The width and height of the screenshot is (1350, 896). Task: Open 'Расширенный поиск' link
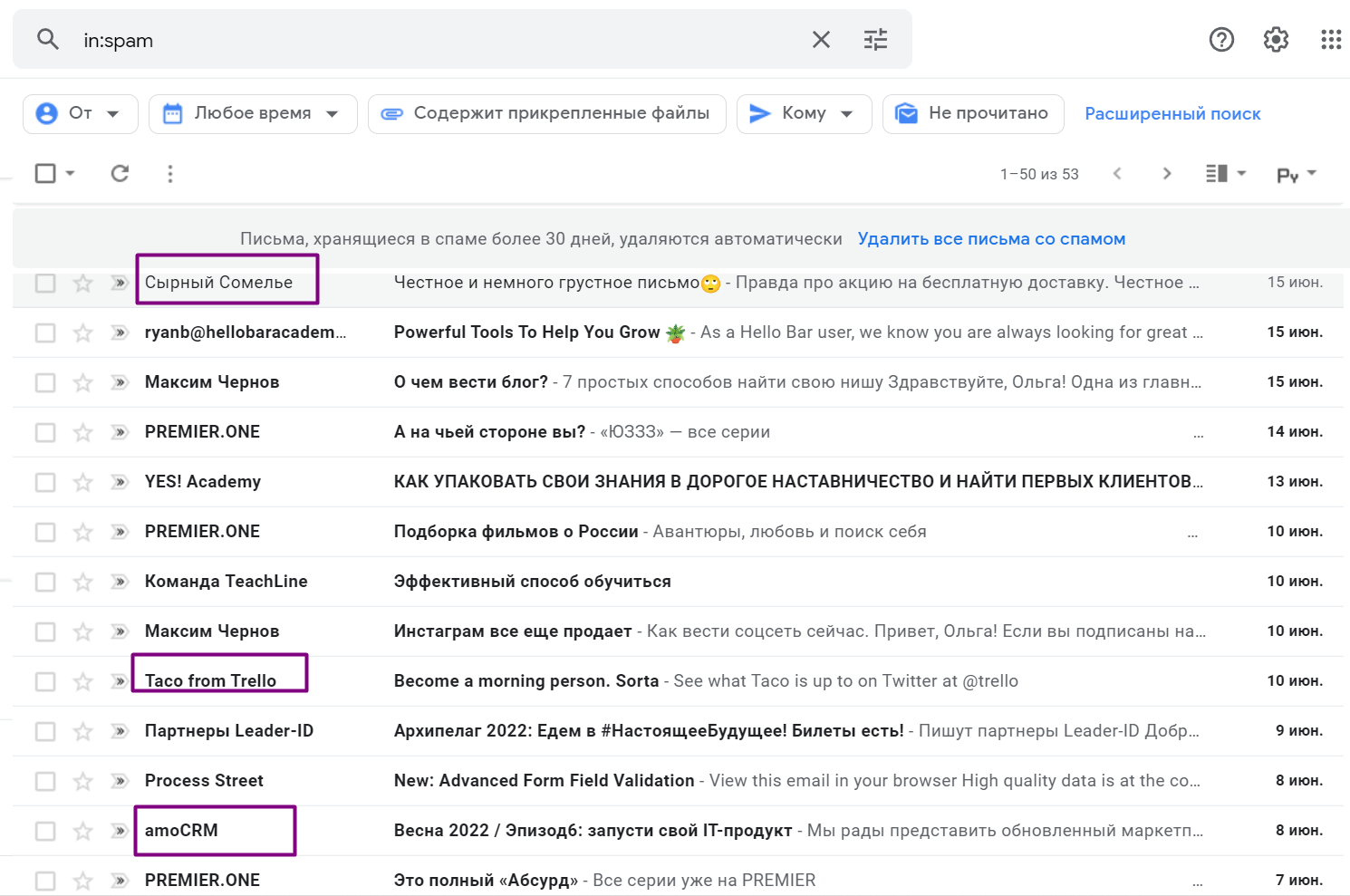[1172, 114]
